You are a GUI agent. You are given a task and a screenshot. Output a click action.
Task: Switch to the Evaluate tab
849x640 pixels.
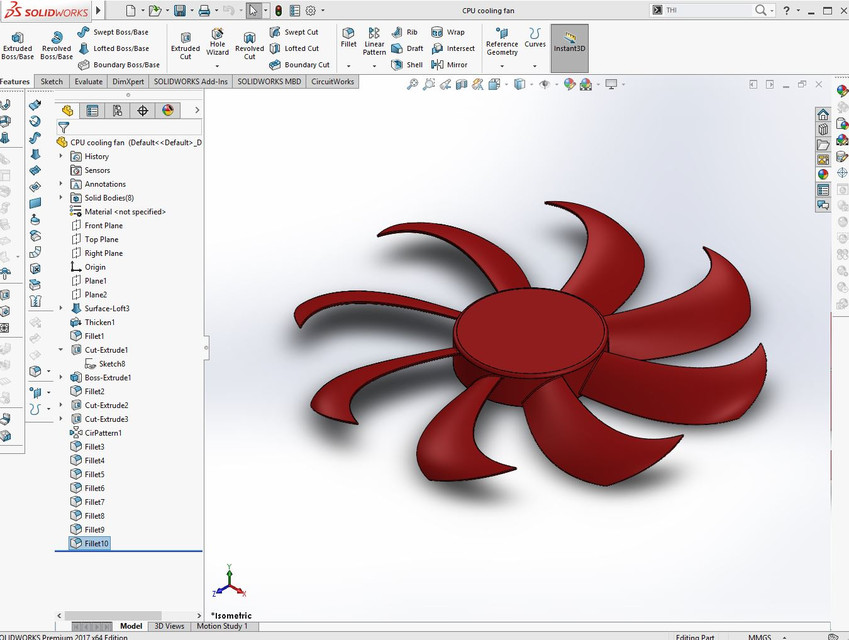[88, 81]
